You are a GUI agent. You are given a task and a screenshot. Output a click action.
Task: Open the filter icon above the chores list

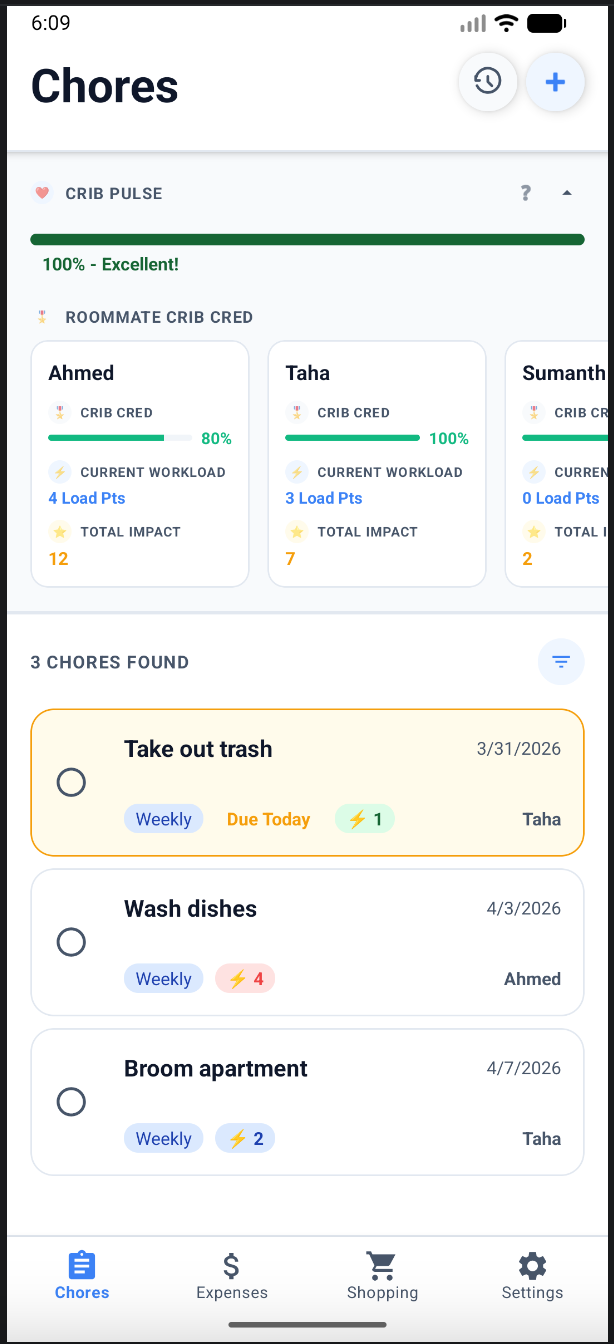click(x=561, y=661)
